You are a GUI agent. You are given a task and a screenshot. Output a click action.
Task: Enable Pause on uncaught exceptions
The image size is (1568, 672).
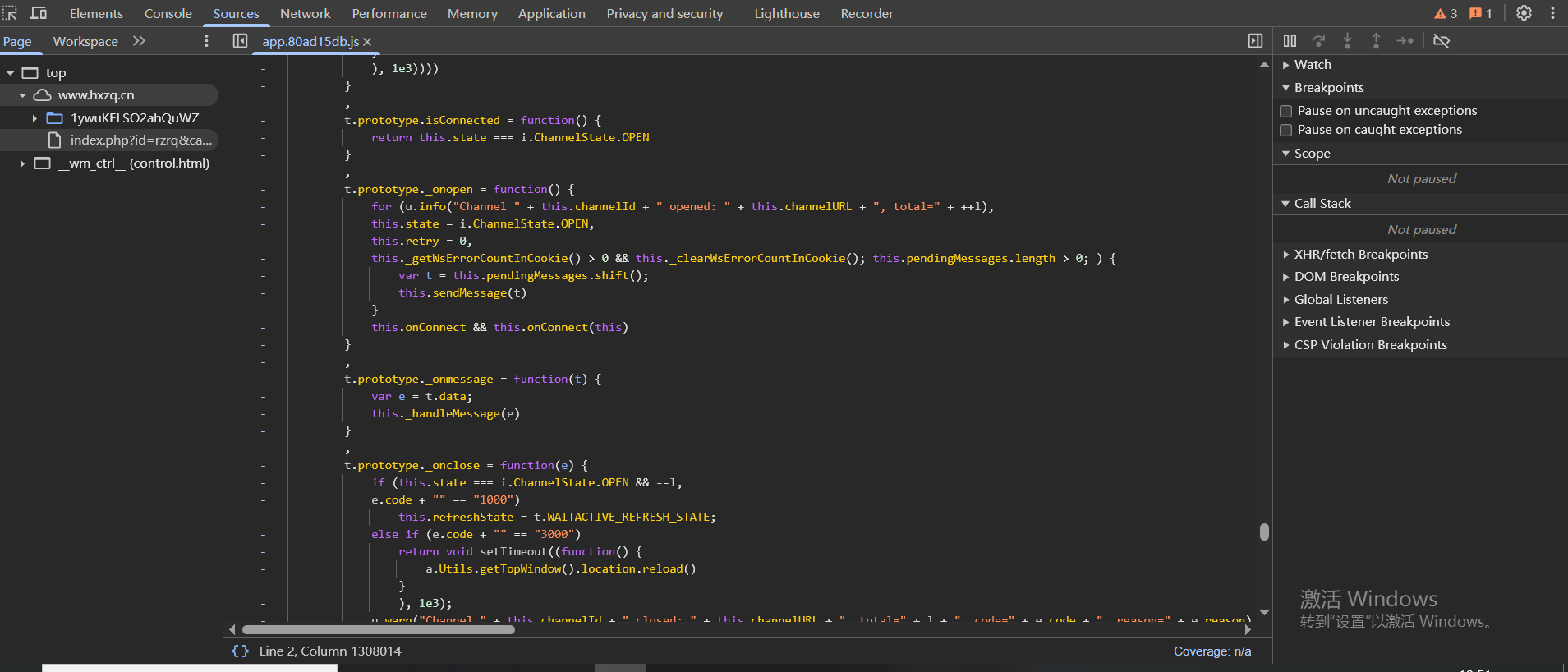1286,111
